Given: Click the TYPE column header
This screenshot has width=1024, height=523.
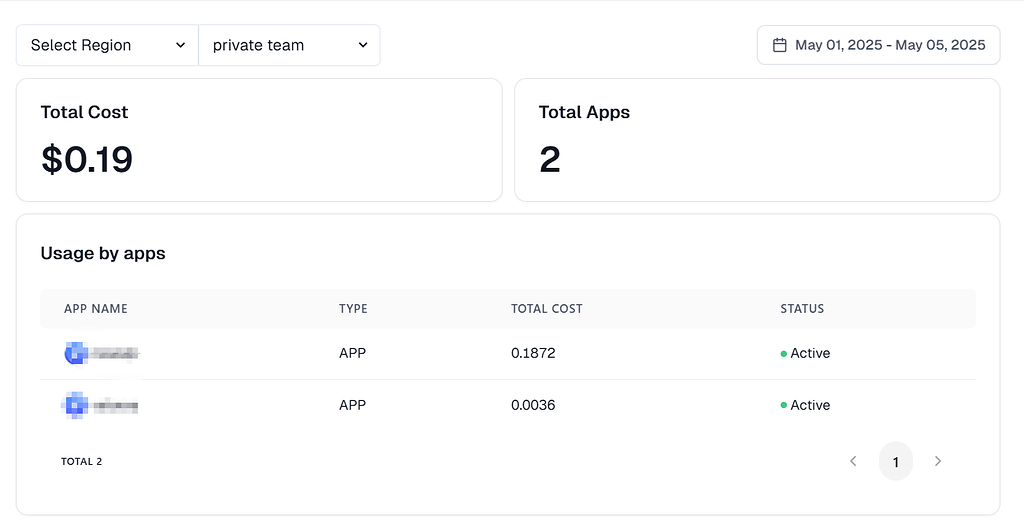Looking at the screenshot, I should 353,309.
